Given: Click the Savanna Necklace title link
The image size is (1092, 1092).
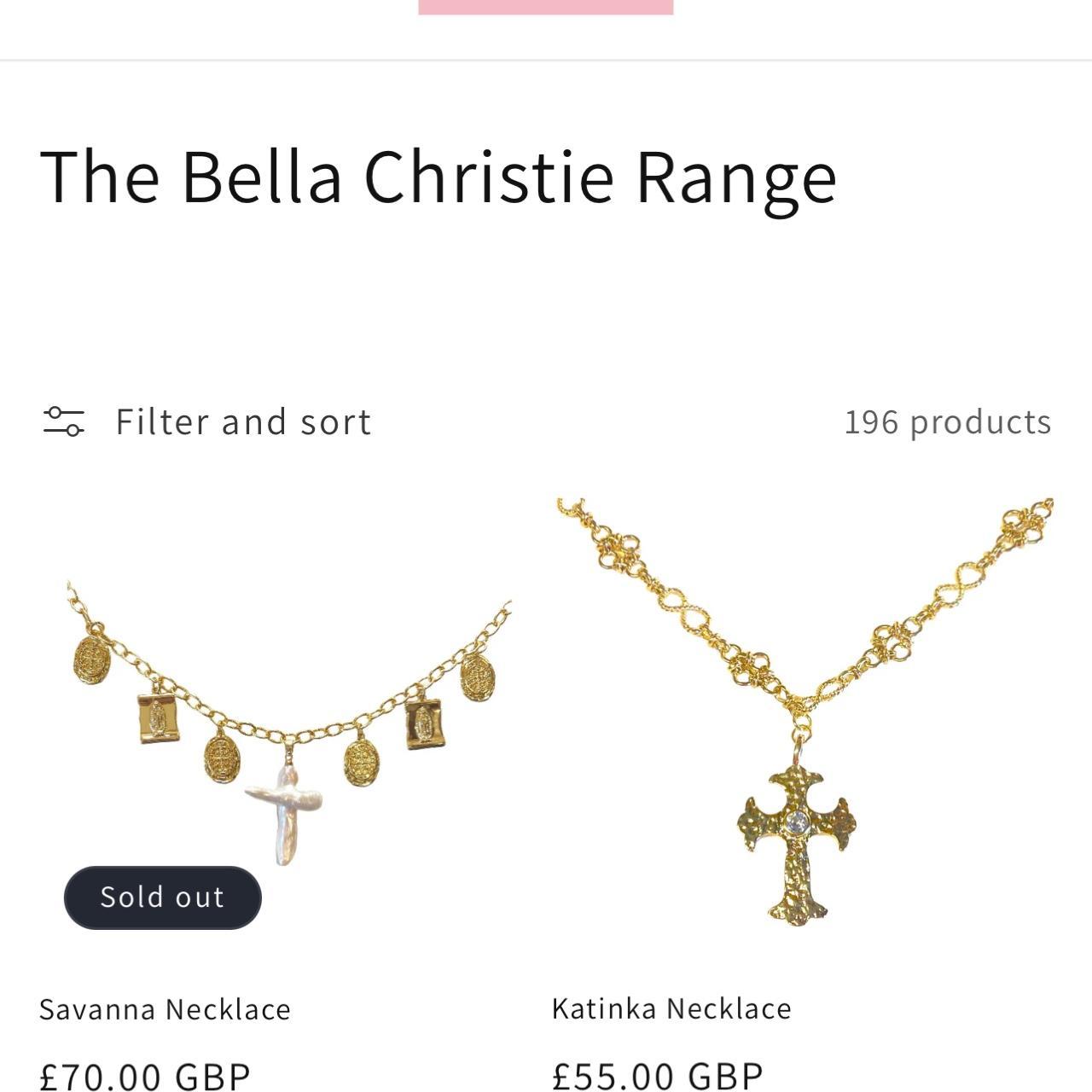Looking at the screenshot, I should coord(165,1009).
